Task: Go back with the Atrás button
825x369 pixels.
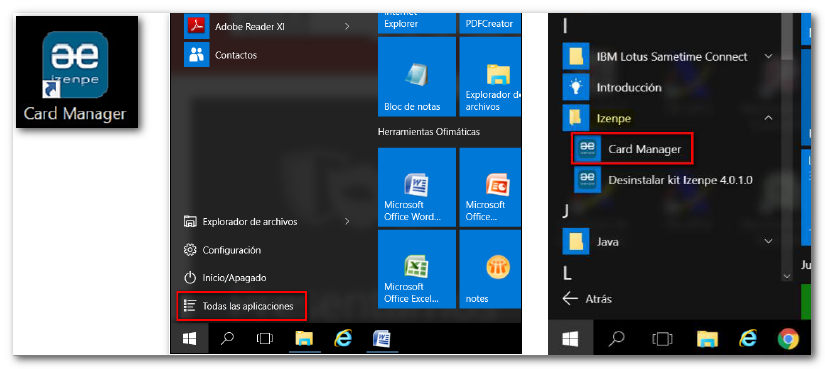Action: click(587, 299)
